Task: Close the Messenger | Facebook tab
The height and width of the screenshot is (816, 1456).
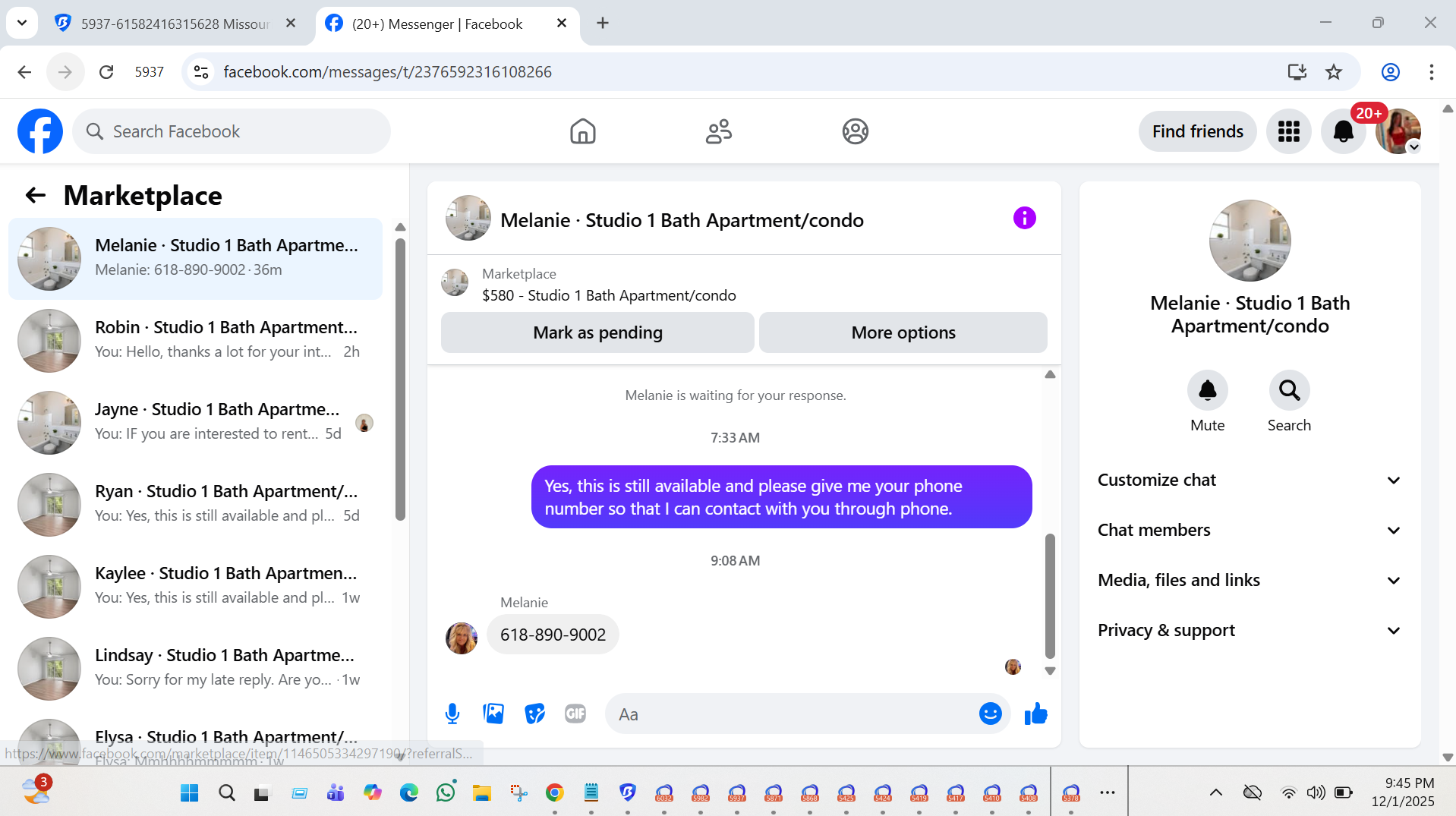Action: click(x=562, y=24)
